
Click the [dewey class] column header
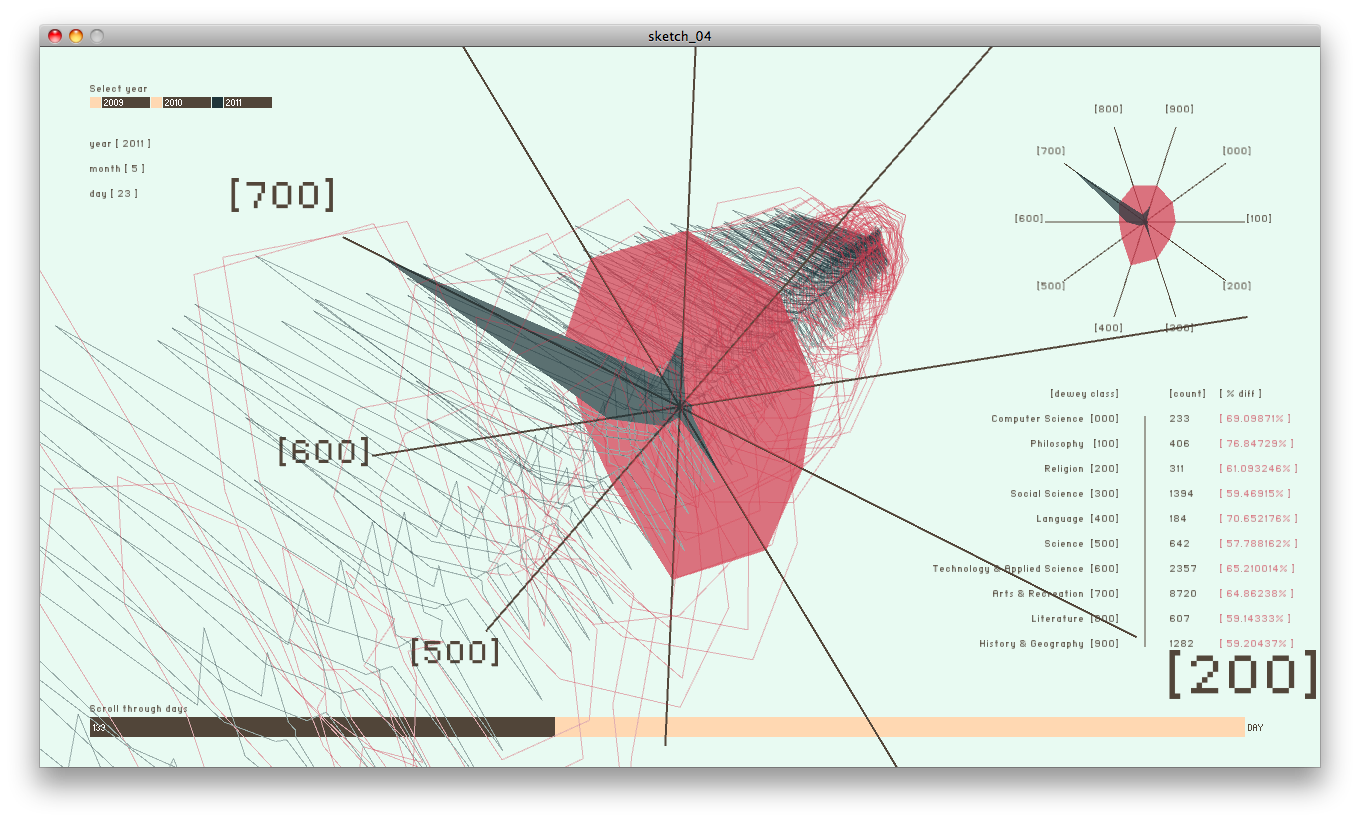(x=1084, y=394)
